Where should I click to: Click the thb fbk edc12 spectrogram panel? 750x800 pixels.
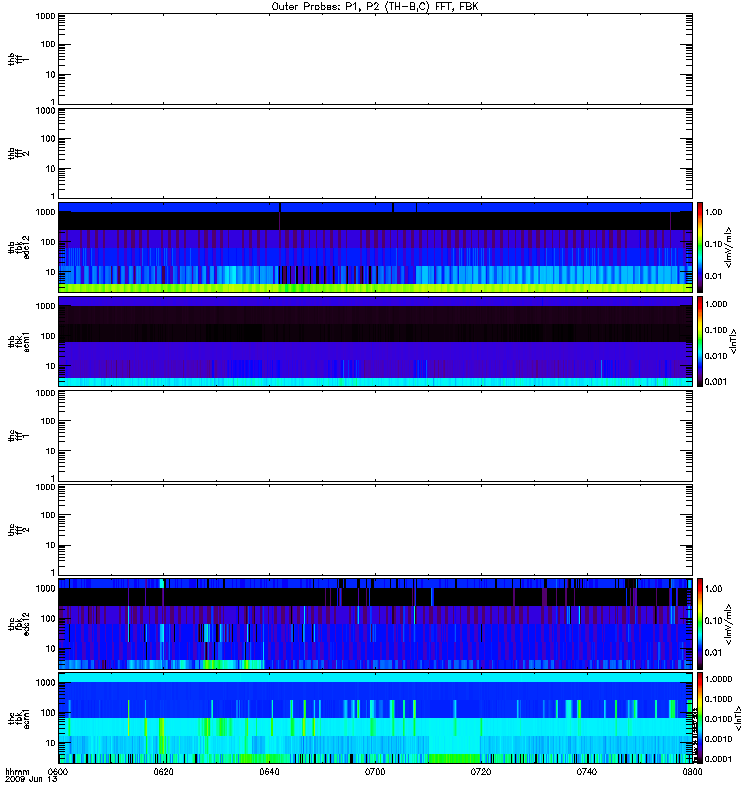pyautogui.click(x=375, y=247)
